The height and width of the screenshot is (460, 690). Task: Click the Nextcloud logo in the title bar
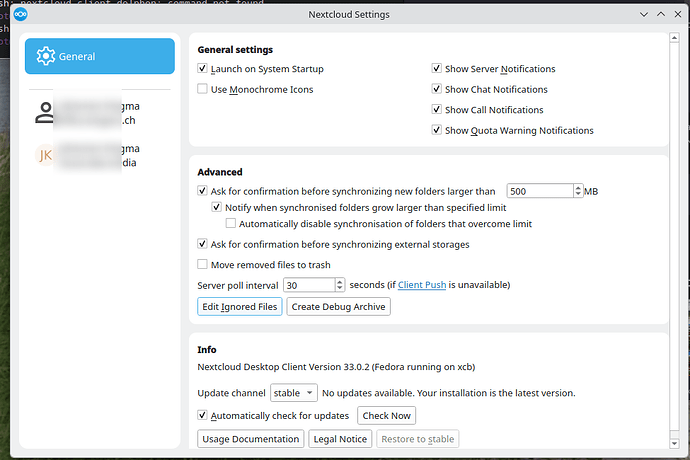pos(20,14)
